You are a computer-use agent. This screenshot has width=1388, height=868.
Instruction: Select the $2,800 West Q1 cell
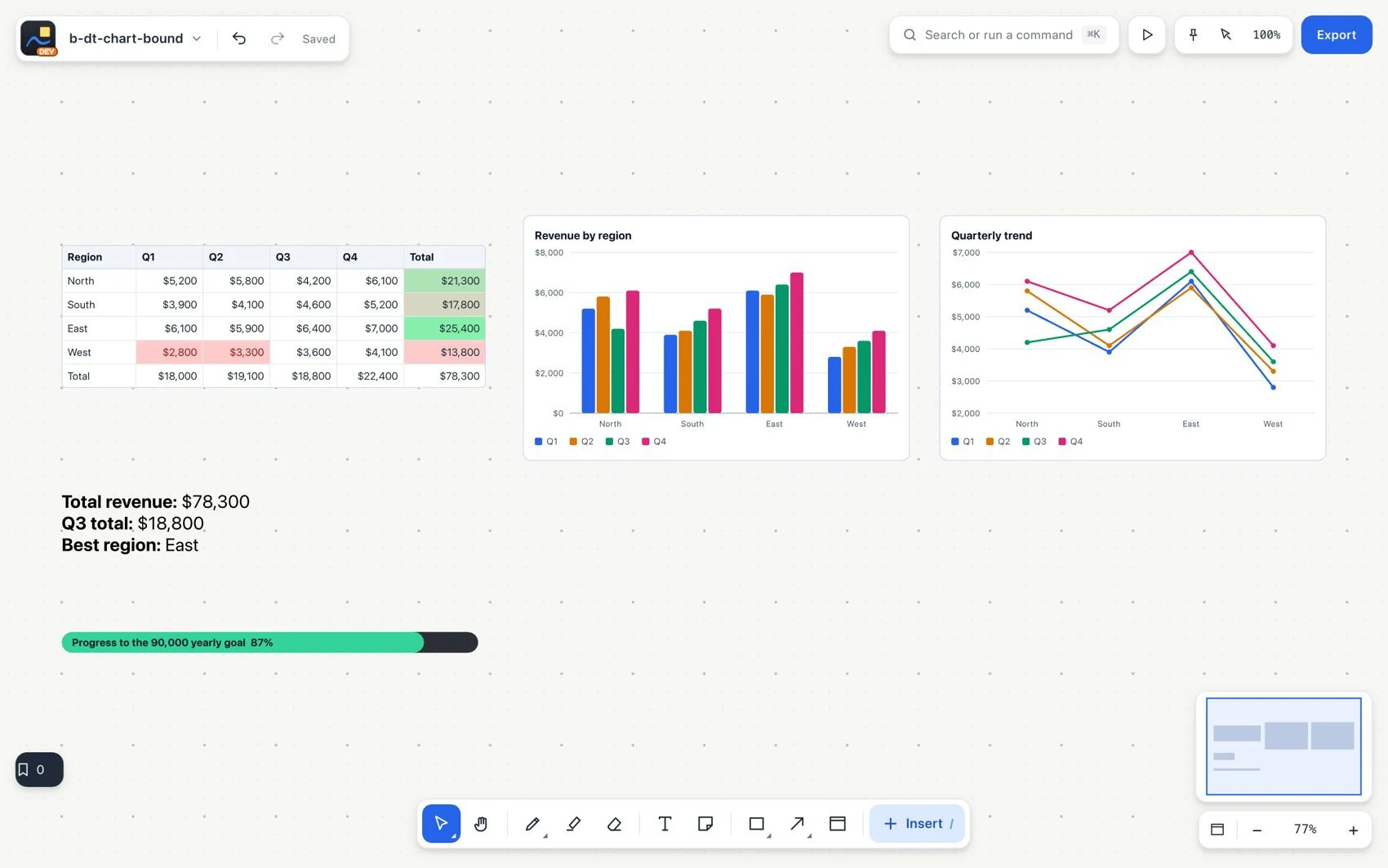tap(170, 352)
